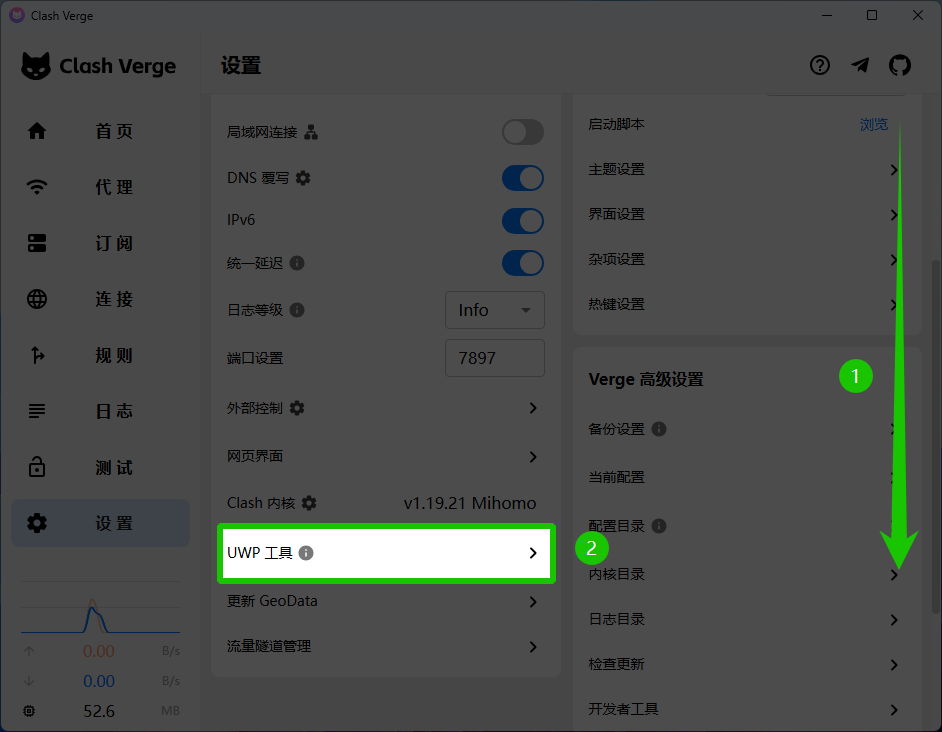
Task: Open 界面设置 layout settings
Action: pyautogui.click(x=747, y=215)
